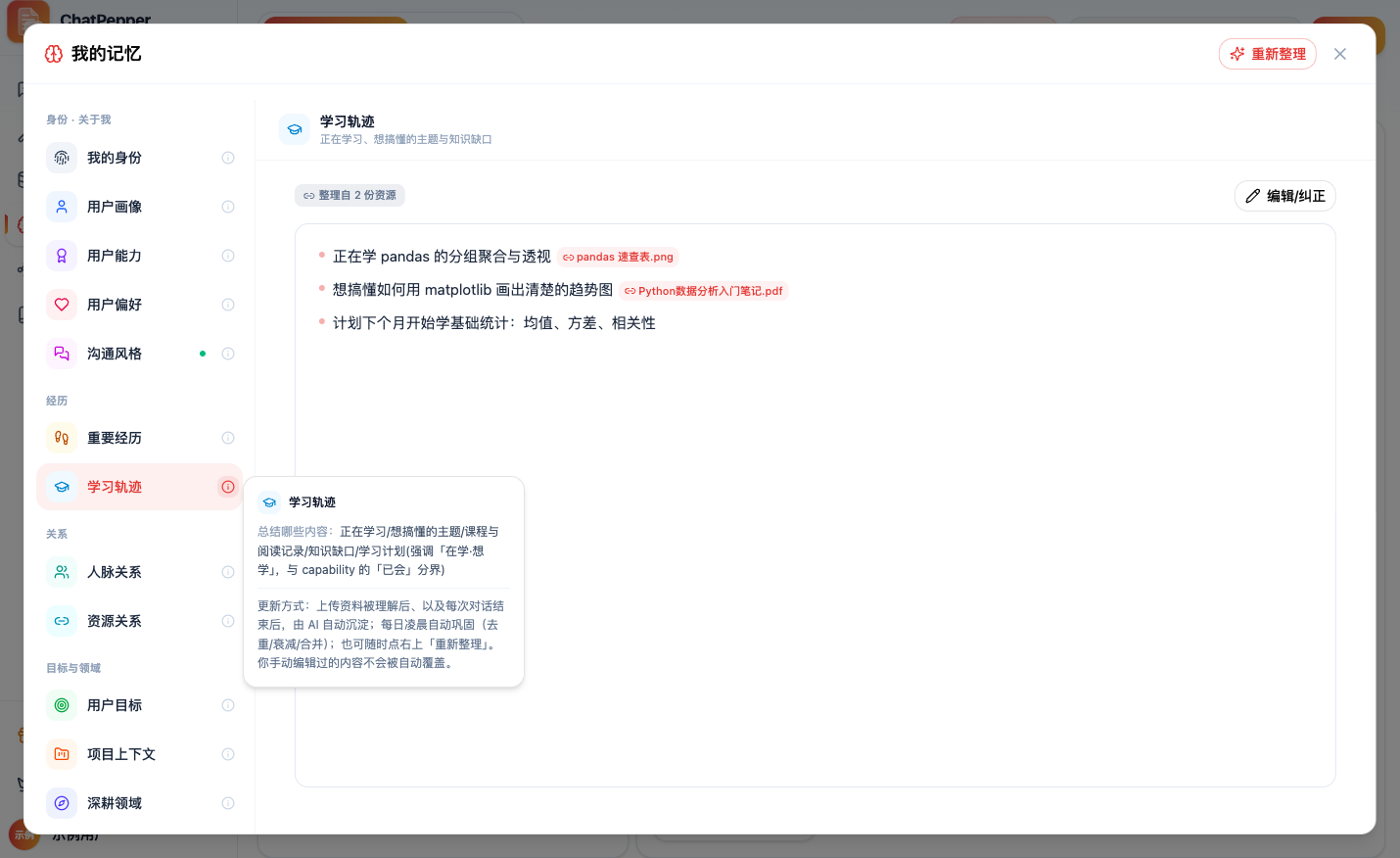This screenshot has width=1400, height=858.
Task: Open the 我的身份 memory category
Action: [139, 158]
